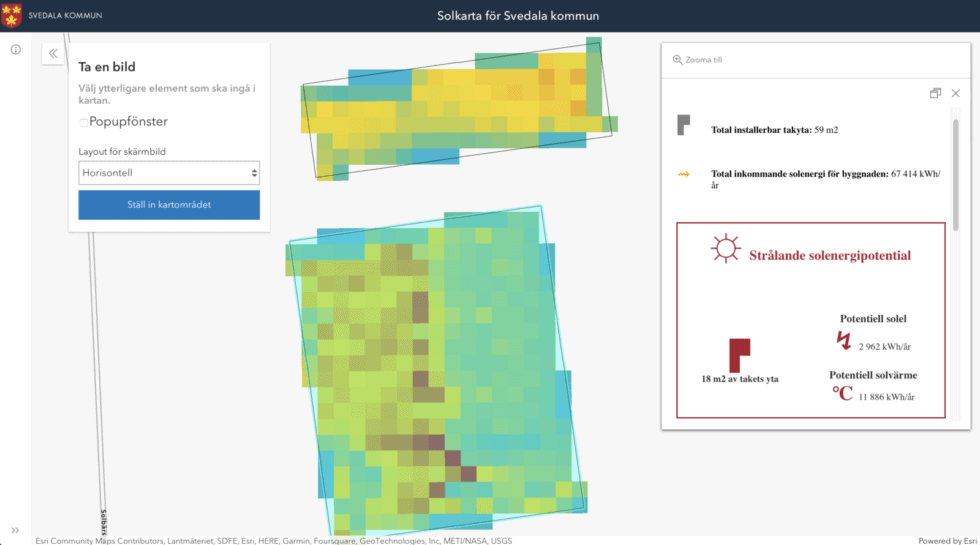Enable the Popupfönster checkbox
This screenshot has height=545, width=980.
pyautogui.click(x=84, y=122)
